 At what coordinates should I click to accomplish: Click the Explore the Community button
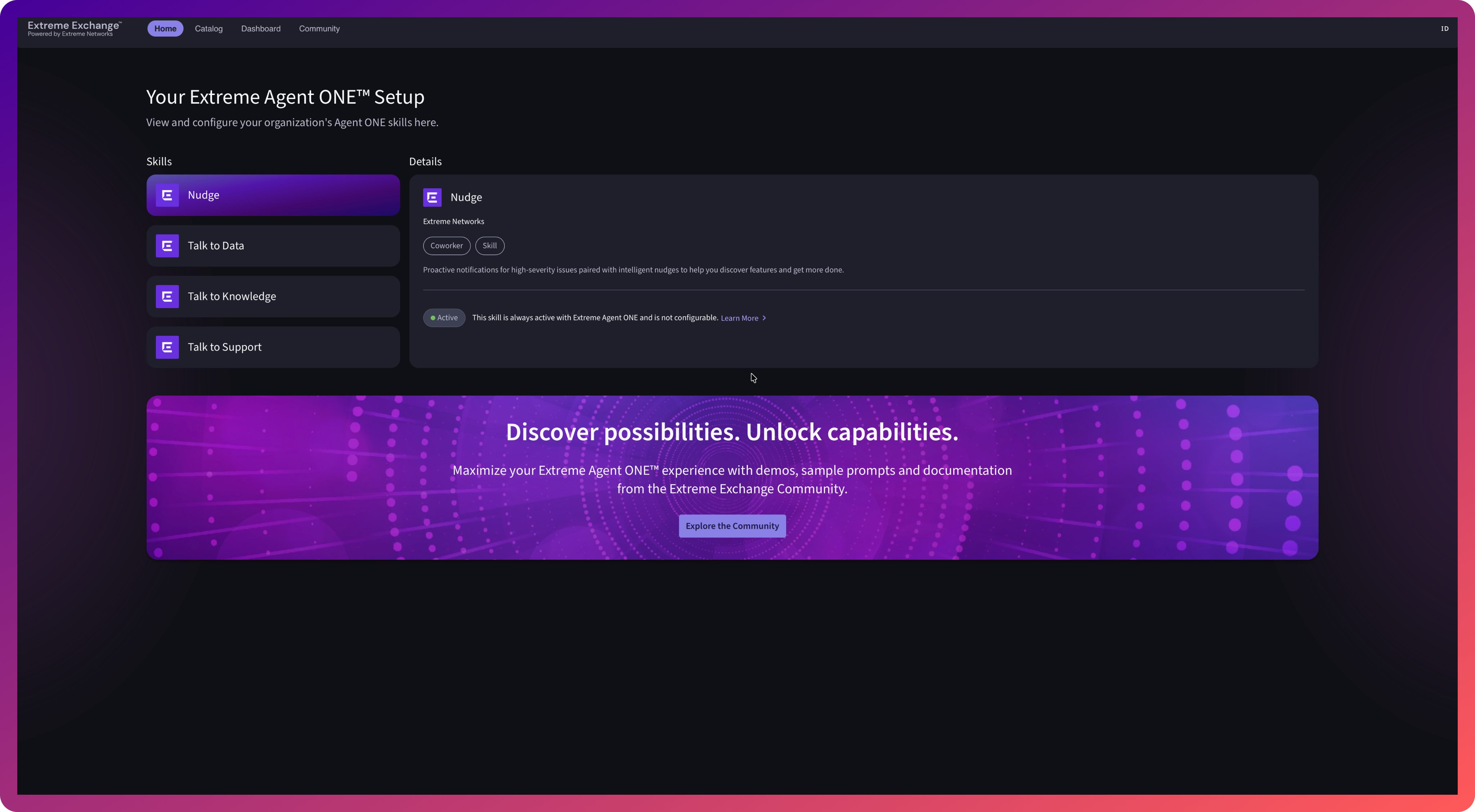coord(732,526)
